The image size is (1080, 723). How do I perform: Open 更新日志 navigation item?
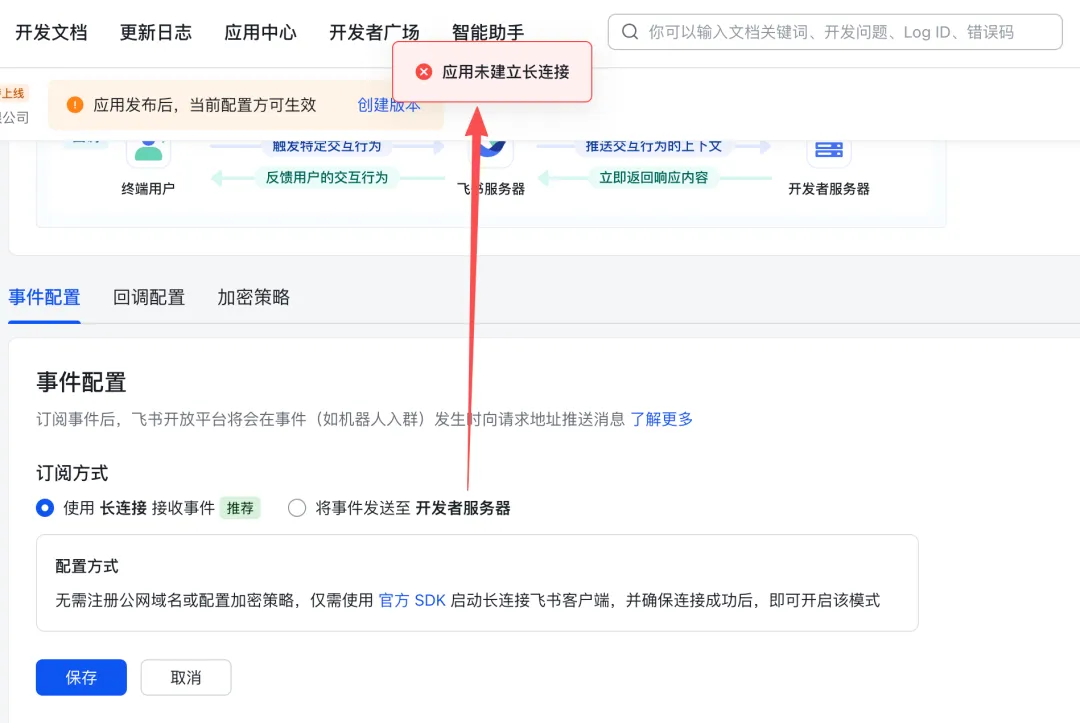[156, 32]
